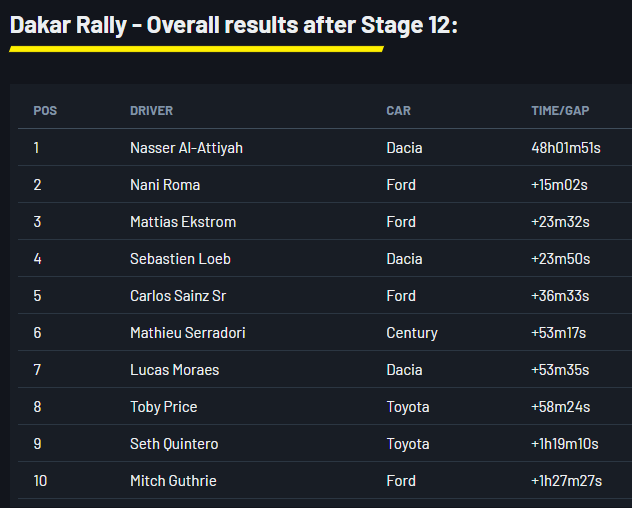This screenshot has width=632, height=508.
Task: Select driver Nani Roma
Action: pyautogui.click(x=165, y=185)
